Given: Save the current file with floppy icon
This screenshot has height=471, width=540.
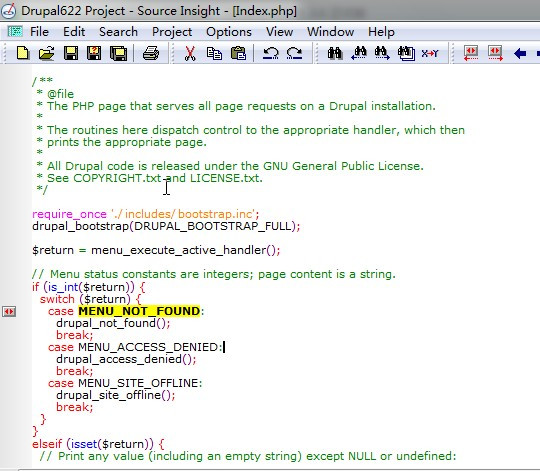Looking at the screenshot, I should [71, 53].
